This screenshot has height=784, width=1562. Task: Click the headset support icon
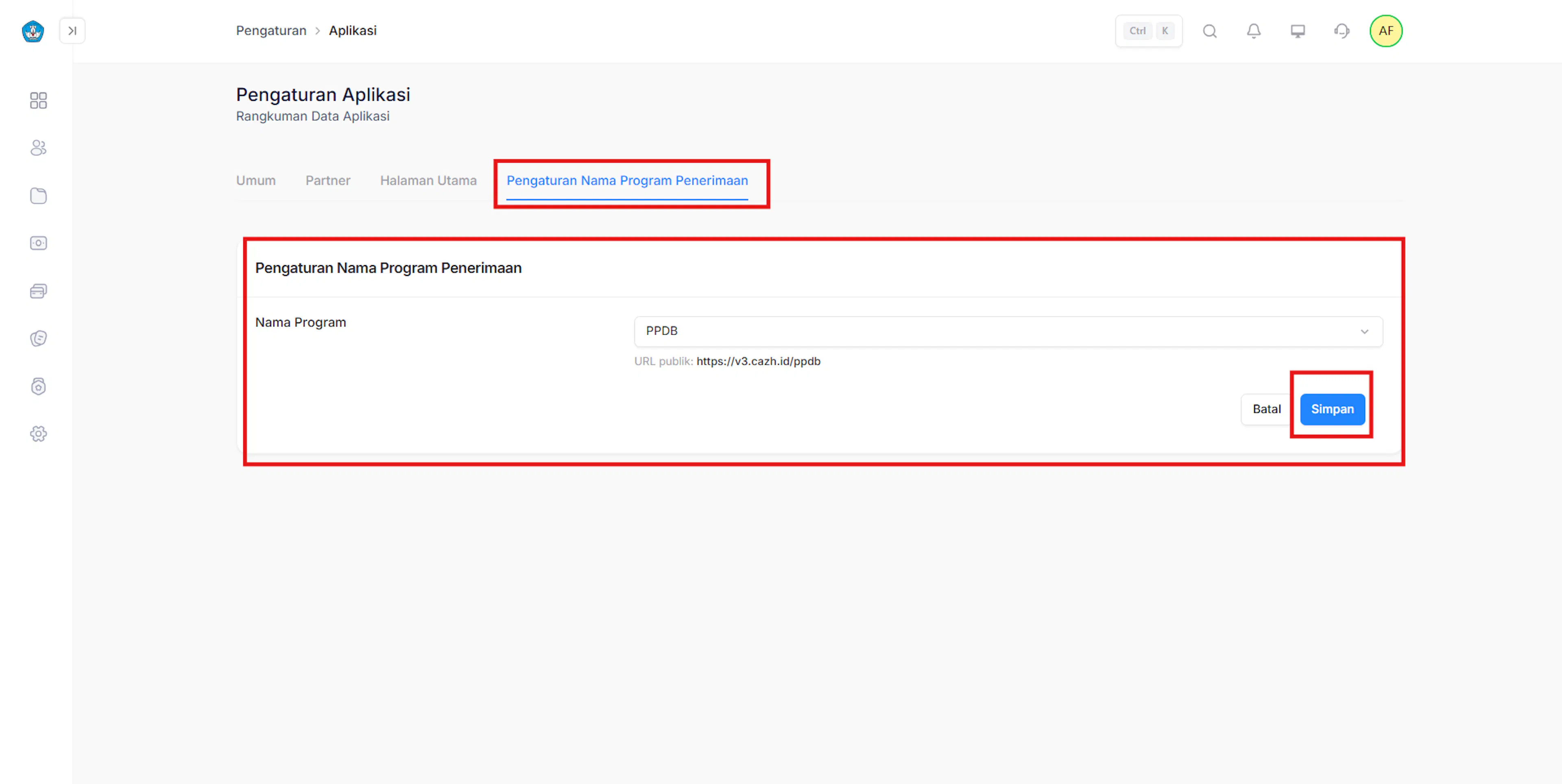pyautogui.click(x=1342, y=31)
